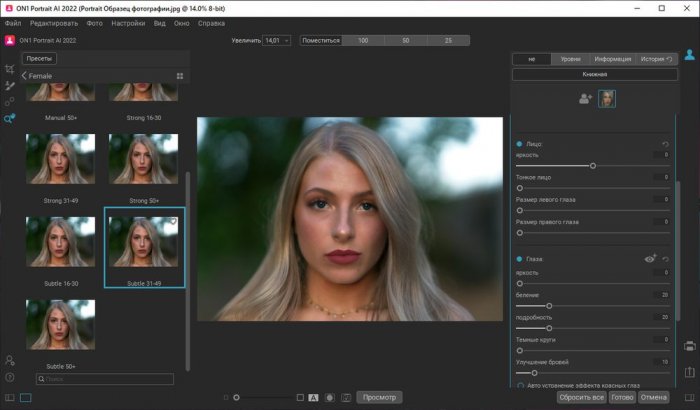Enable auto red-eye removal option
Screen dimensions: 700x410
[520, 386]
